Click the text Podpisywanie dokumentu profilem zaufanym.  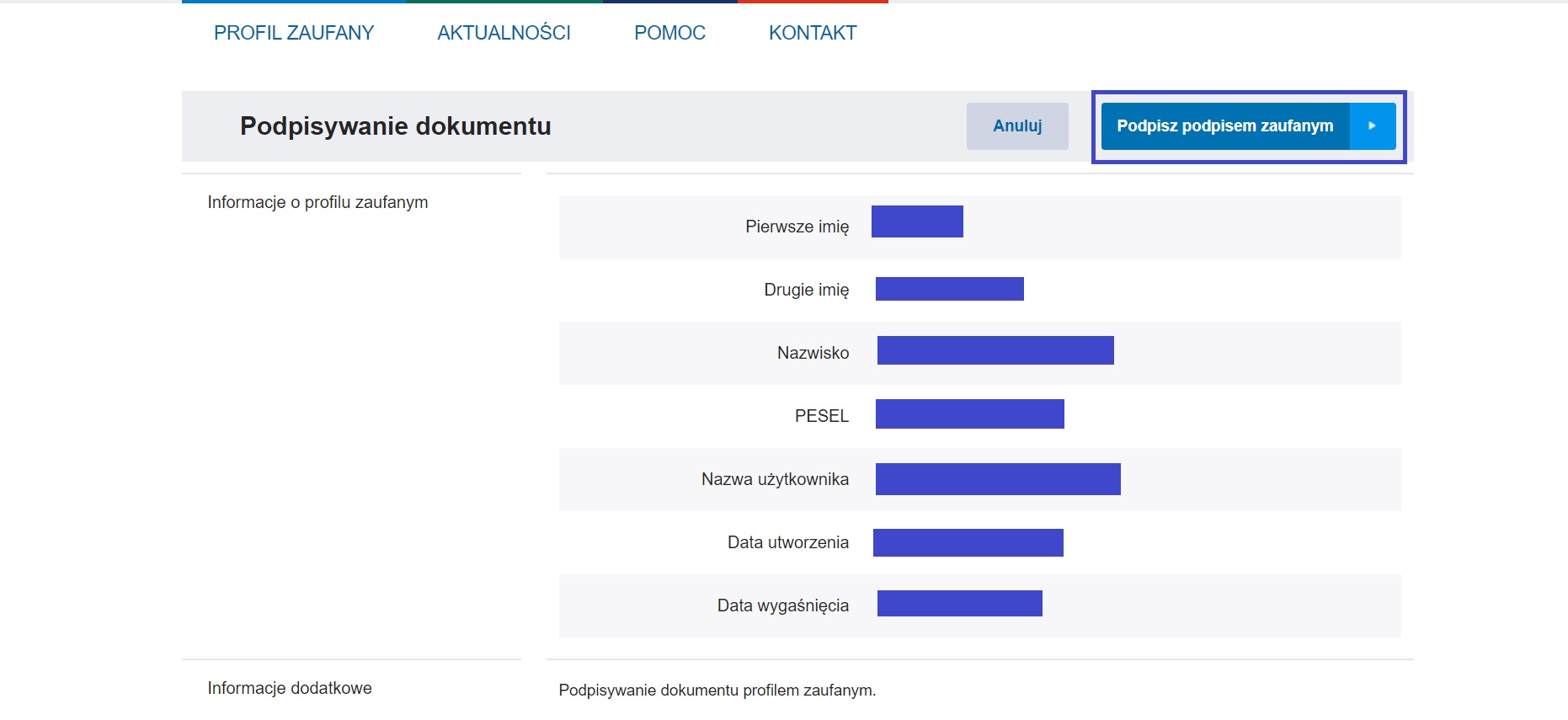point(717,691)
